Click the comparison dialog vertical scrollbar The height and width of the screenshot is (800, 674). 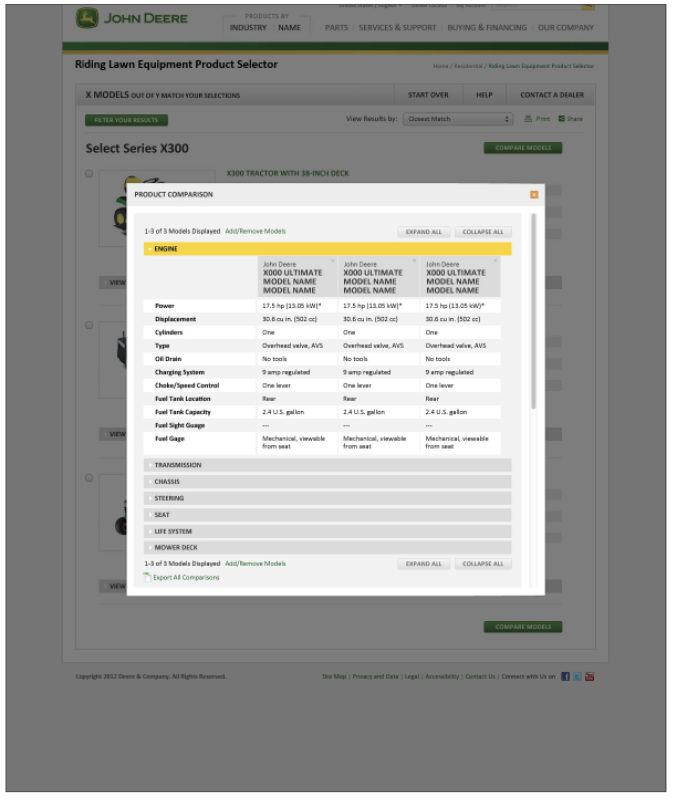click(534, 311)
